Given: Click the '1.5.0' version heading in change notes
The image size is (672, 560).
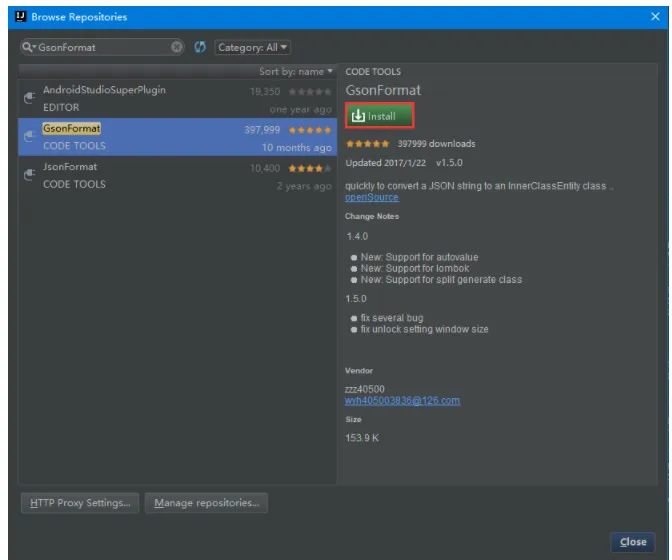Looking at the screenshot, I should [356, 299].
